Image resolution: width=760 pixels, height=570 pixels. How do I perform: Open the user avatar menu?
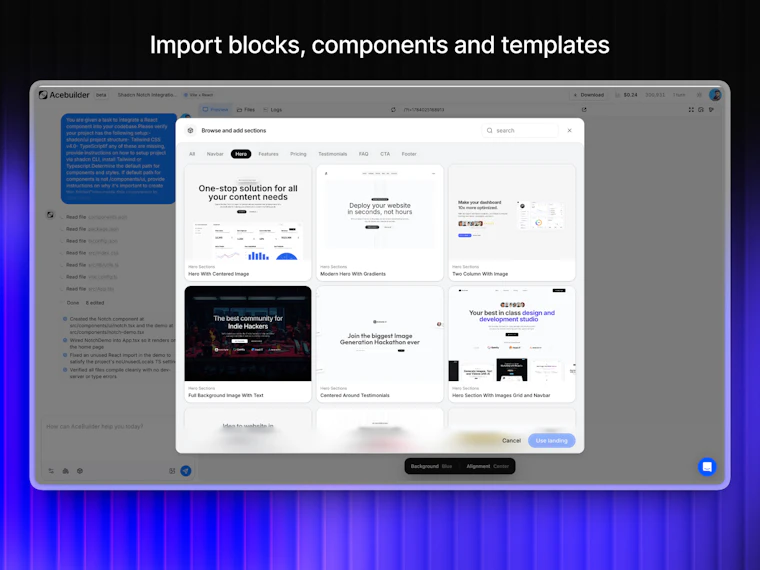click(715, 95)
